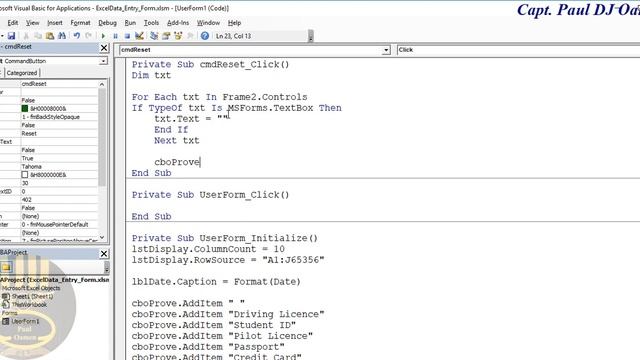This screenshot has width=640, height=360.
Task: Click the AddItem "Driving Licence" line
Action: point(228,314)
